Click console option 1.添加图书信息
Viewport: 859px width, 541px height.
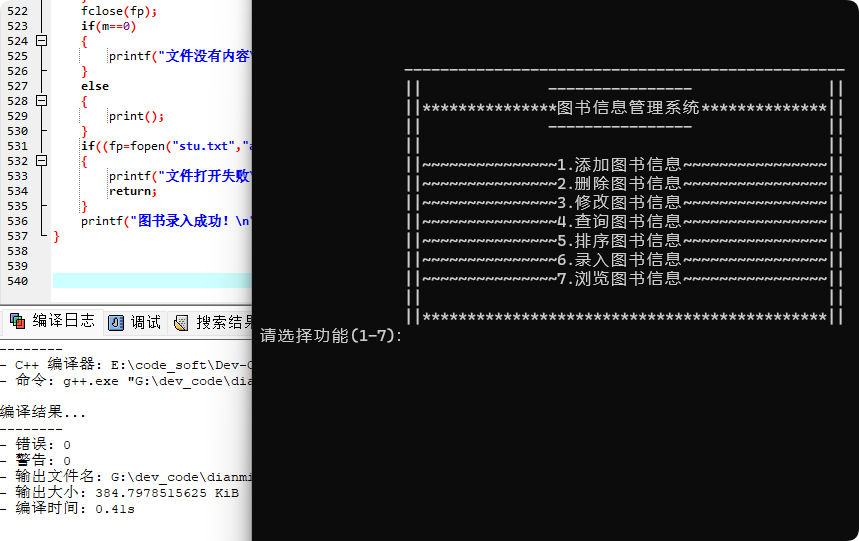[x=619, y=164]
